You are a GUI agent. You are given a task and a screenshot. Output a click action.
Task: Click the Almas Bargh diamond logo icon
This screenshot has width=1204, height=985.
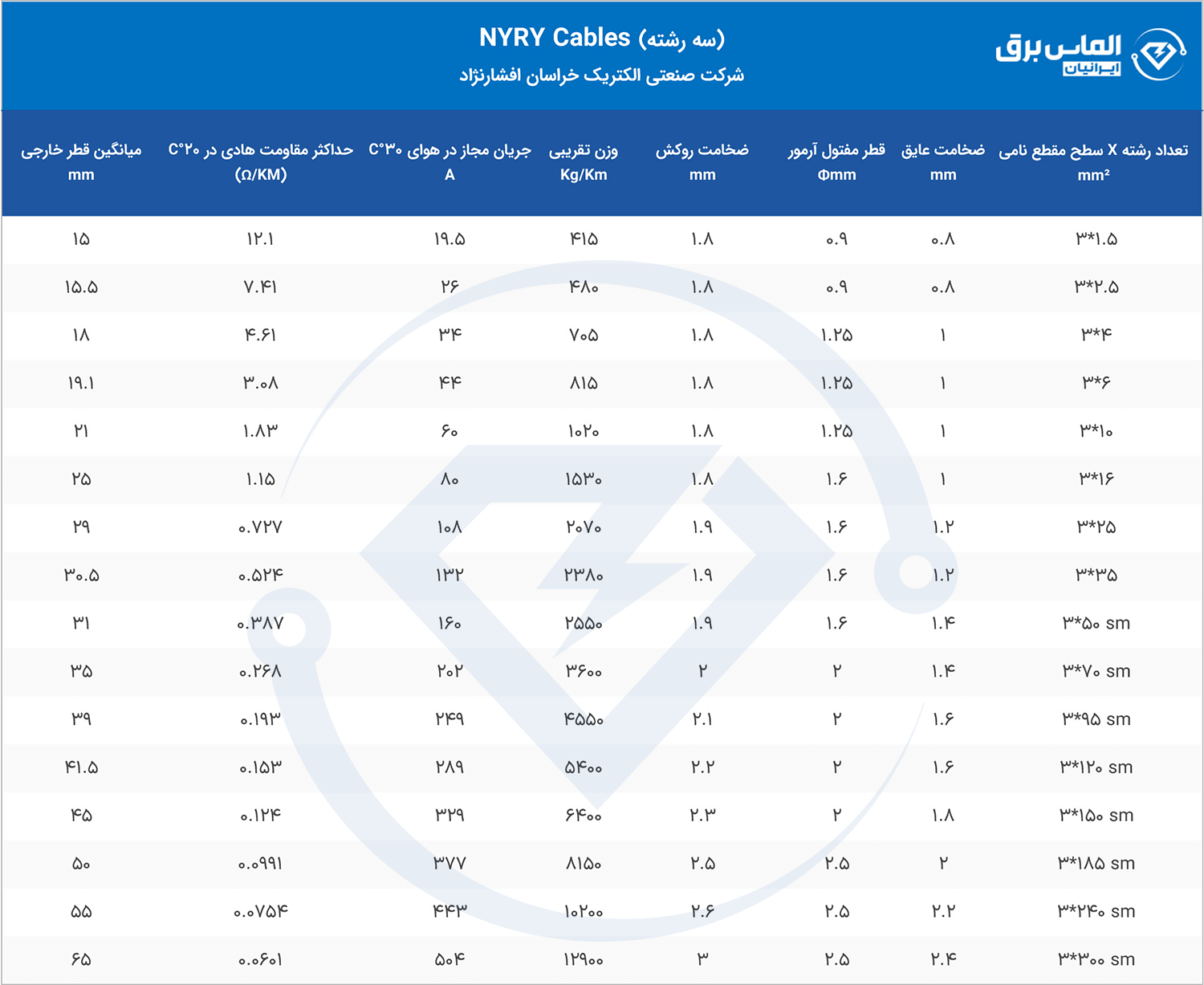(1158, 54)
